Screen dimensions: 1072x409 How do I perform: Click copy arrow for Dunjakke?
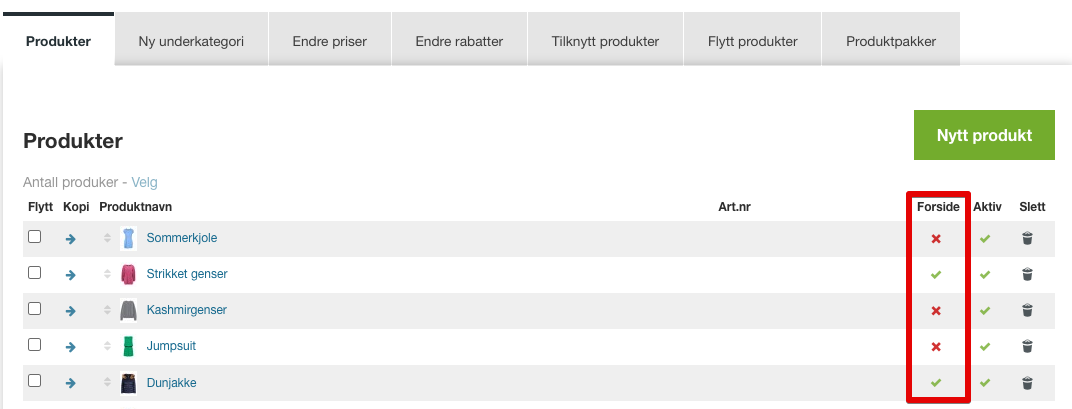tap(70, 383)
